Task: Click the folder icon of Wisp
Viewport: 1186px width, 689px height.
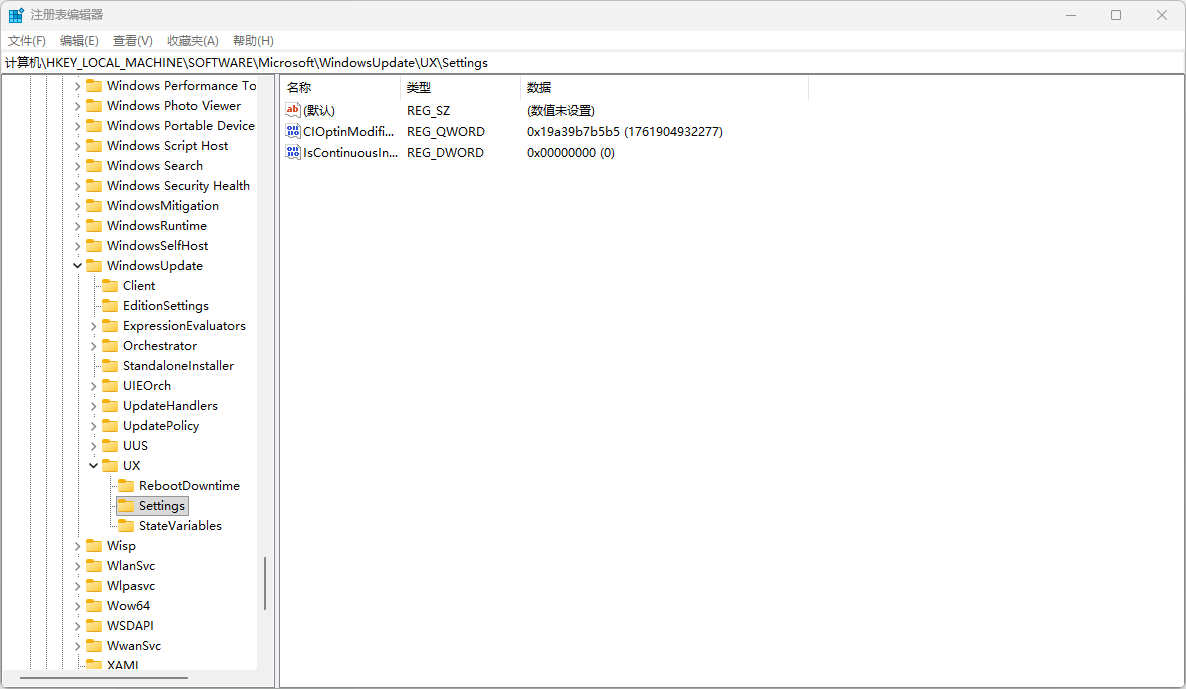Action: point(94,545)
